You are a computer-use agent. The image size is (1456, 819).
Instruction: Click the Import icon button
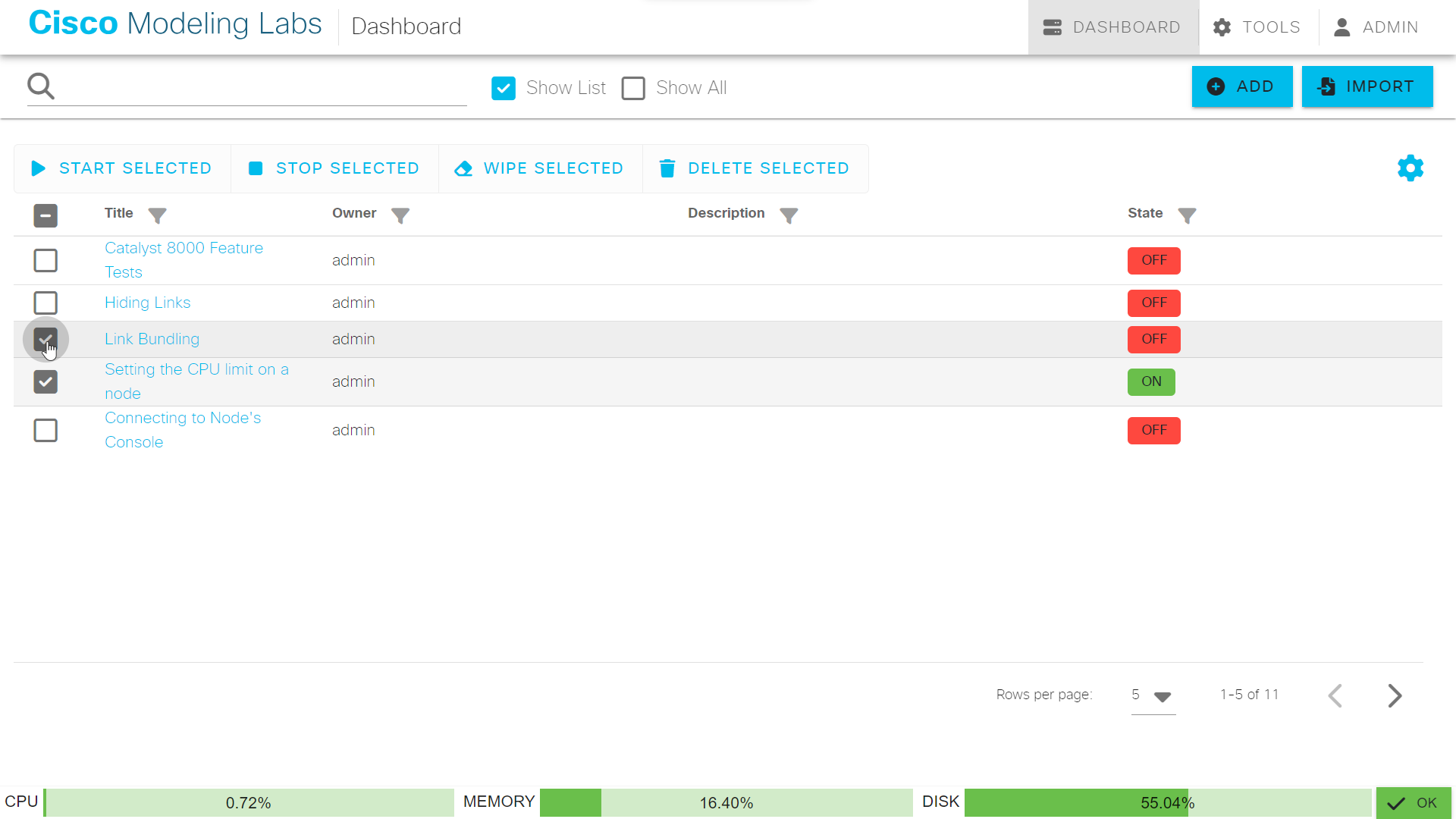point(1326,86)
